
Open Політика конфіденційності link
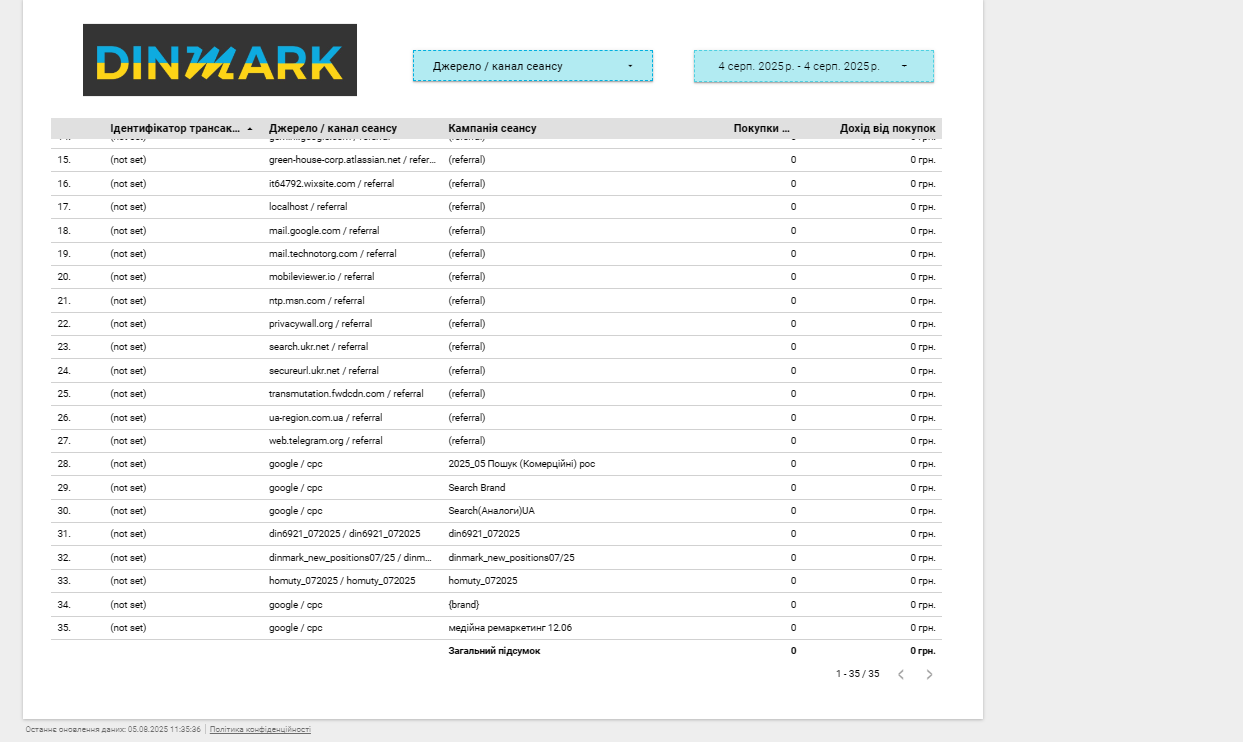point(260,730)
